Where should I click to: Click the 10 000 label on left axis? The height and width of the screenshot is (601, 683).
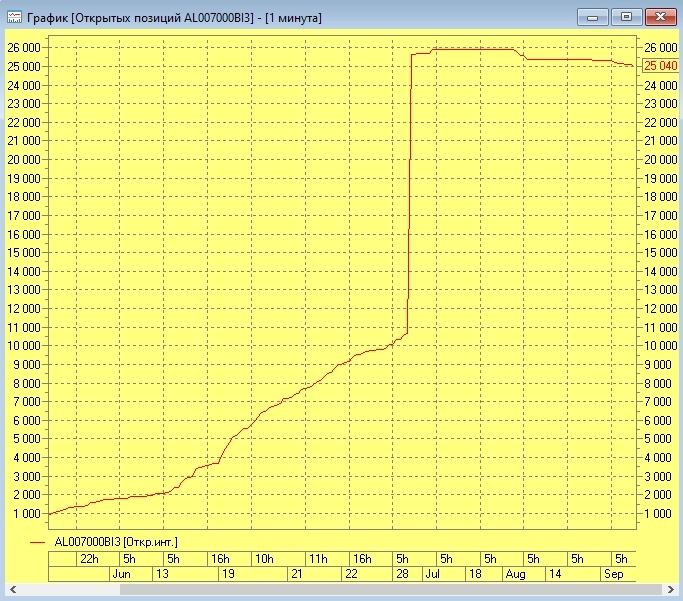pyautogui.click(x=23, y=346)
